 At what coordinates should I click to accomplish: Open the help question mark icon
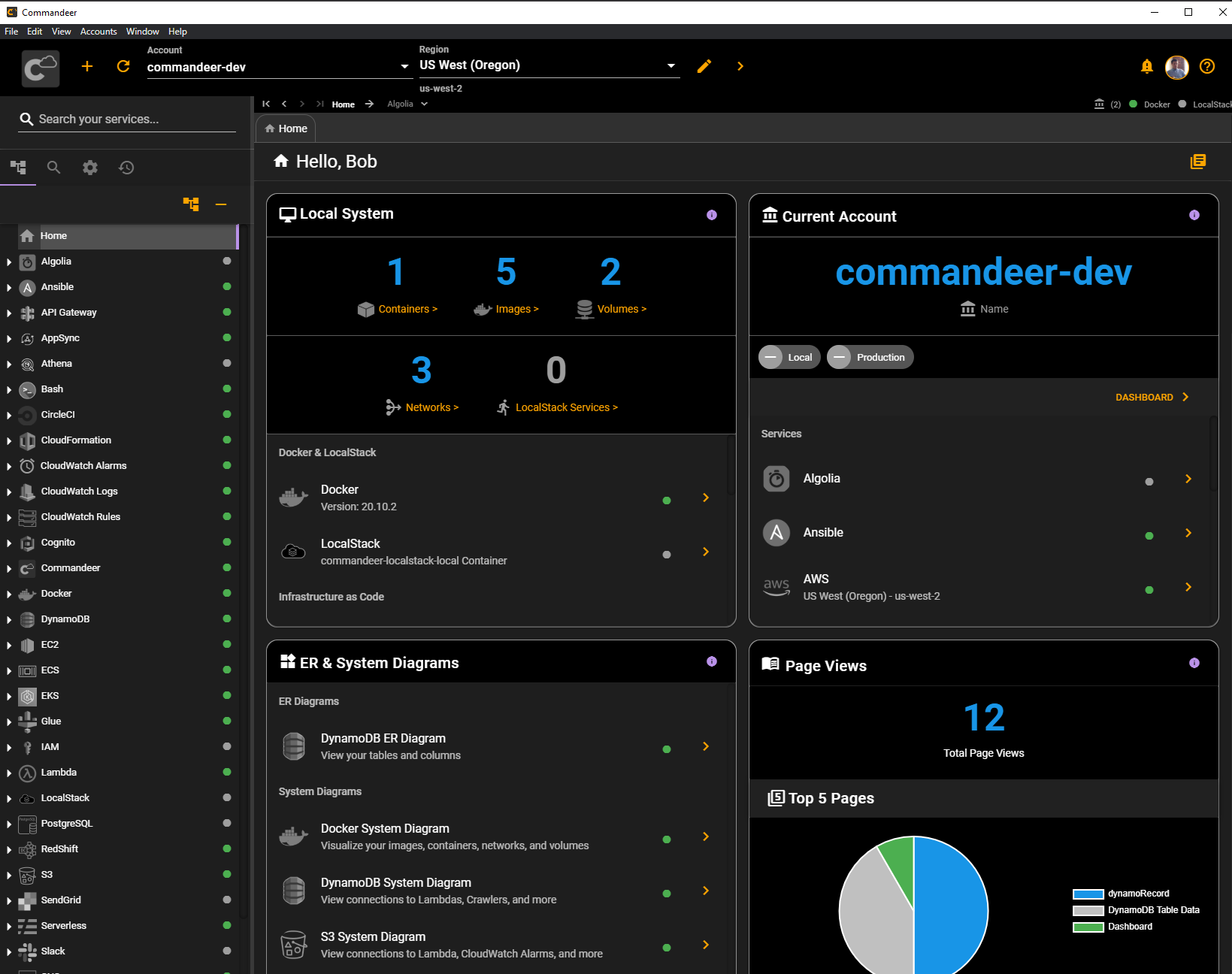pos(1207,66)
